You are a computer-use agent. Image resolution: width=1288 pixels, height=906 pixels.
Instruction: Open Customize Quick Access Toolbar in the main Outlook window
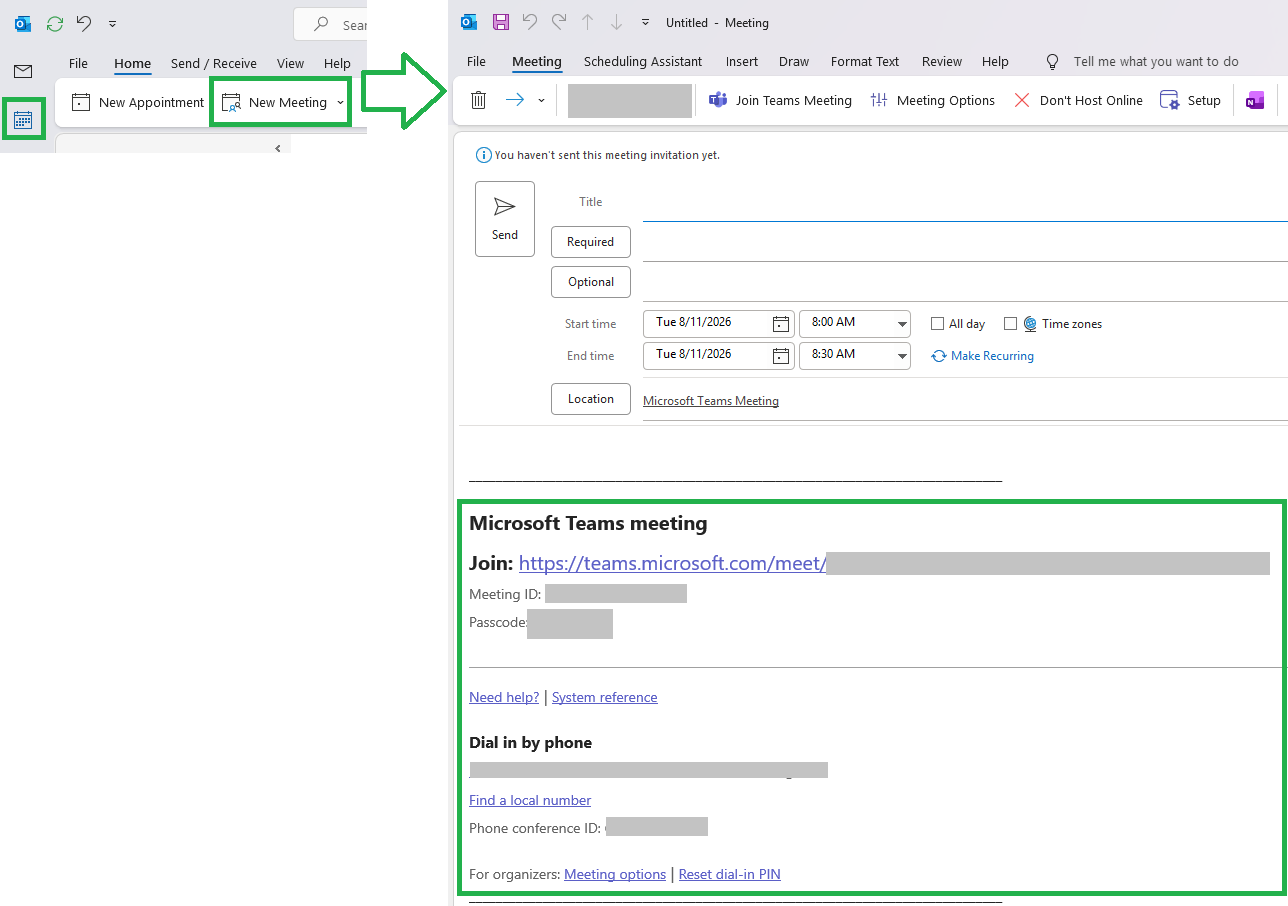tap(112, 23)
